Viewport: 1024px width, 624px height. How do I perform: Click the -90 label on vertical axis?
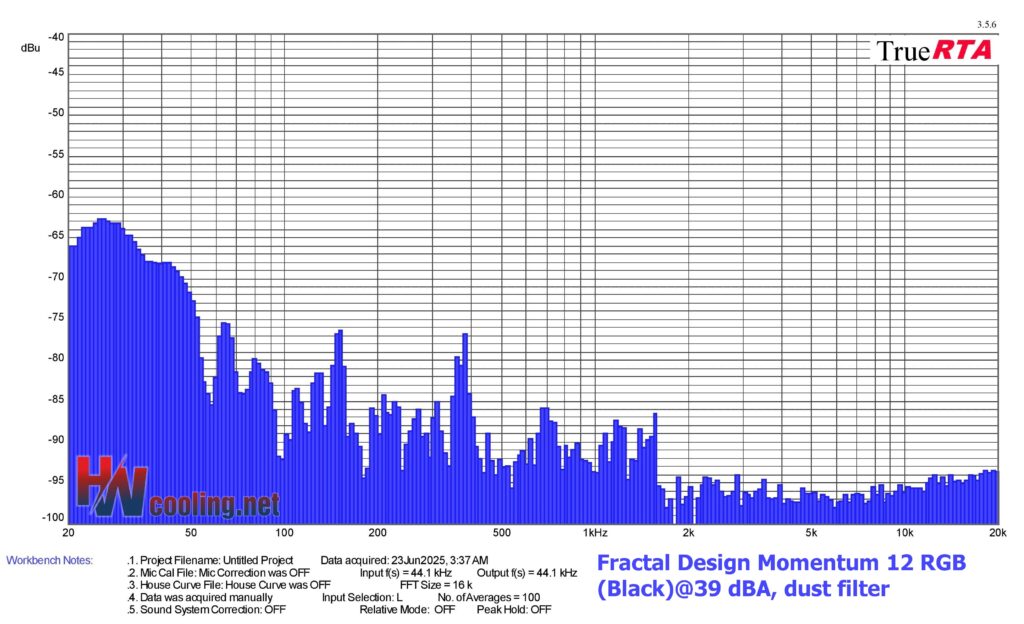pyautogui.click(x=56, y=439)
